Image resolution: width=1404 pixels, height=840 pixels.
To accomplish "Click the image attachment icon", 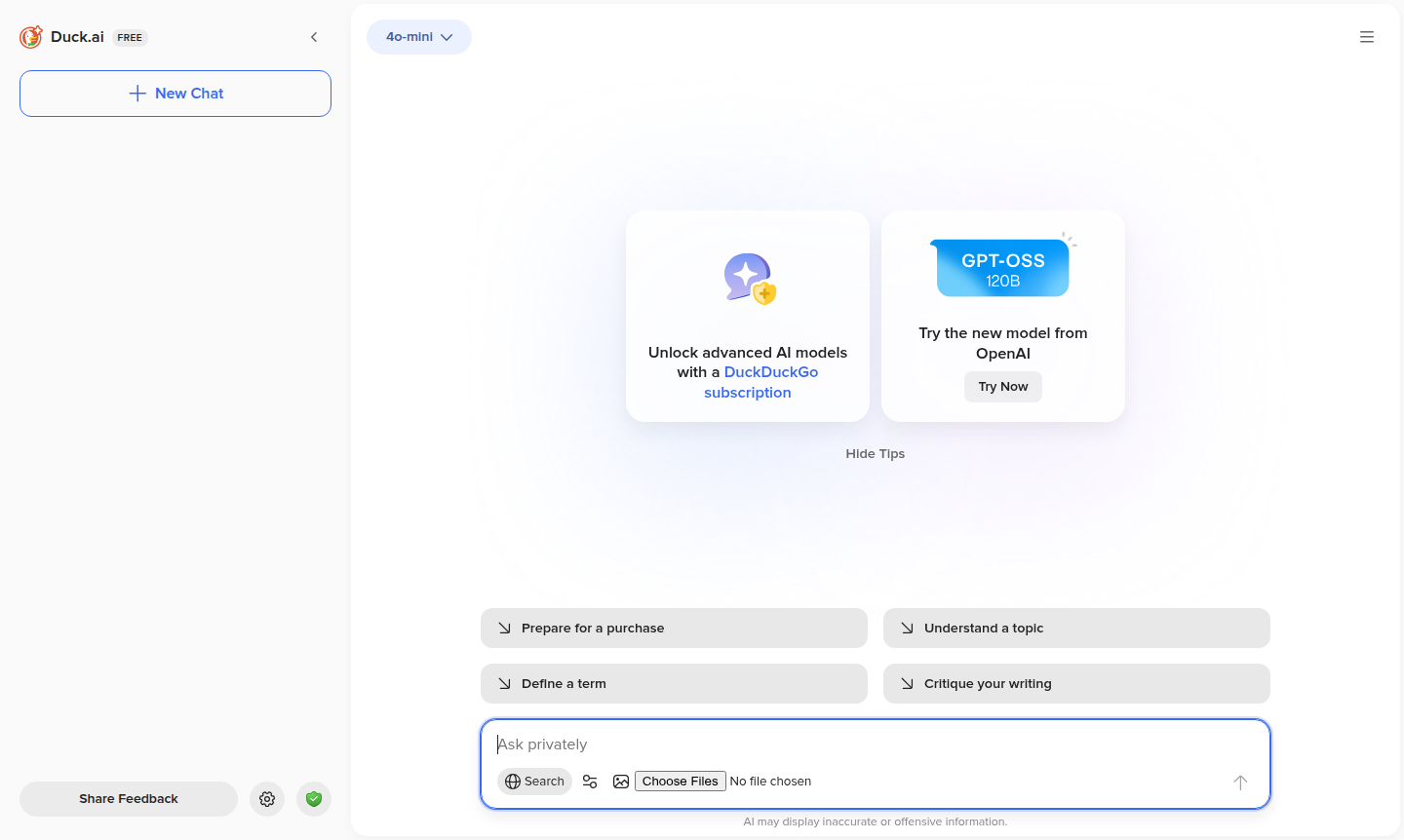I will coord(621,781).
